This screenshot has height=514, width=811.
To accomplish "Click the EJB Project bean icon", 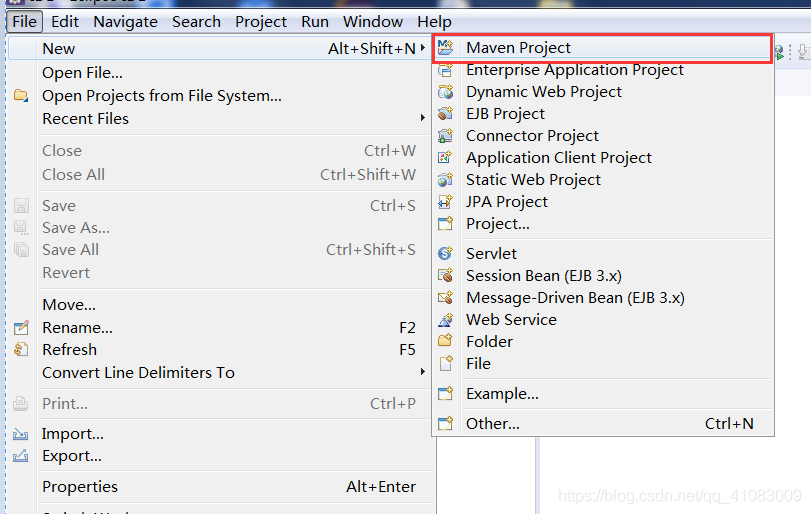I will click(x=445, y=113).
